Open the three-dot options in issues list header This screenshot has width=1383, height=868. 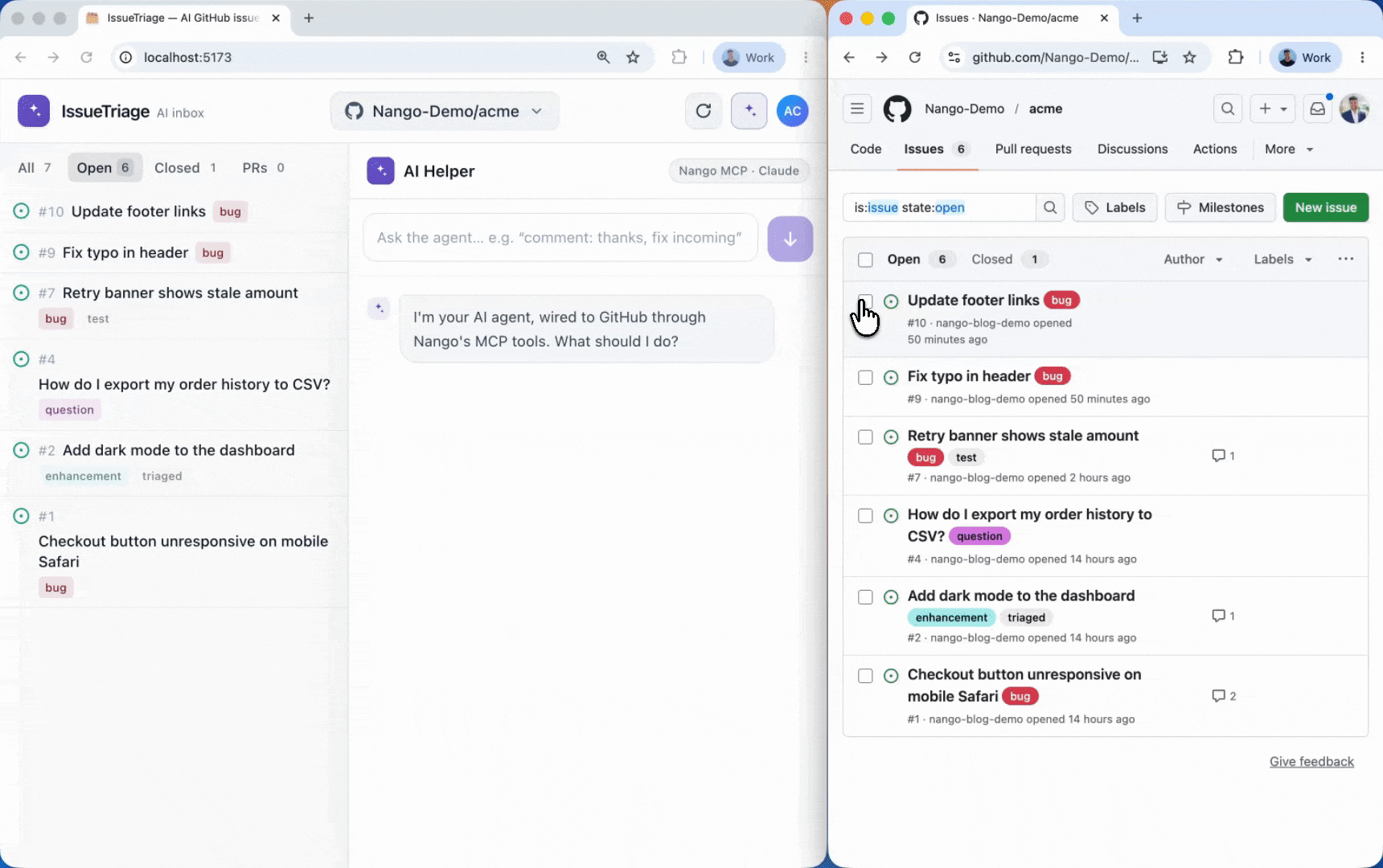(1345, 259)
